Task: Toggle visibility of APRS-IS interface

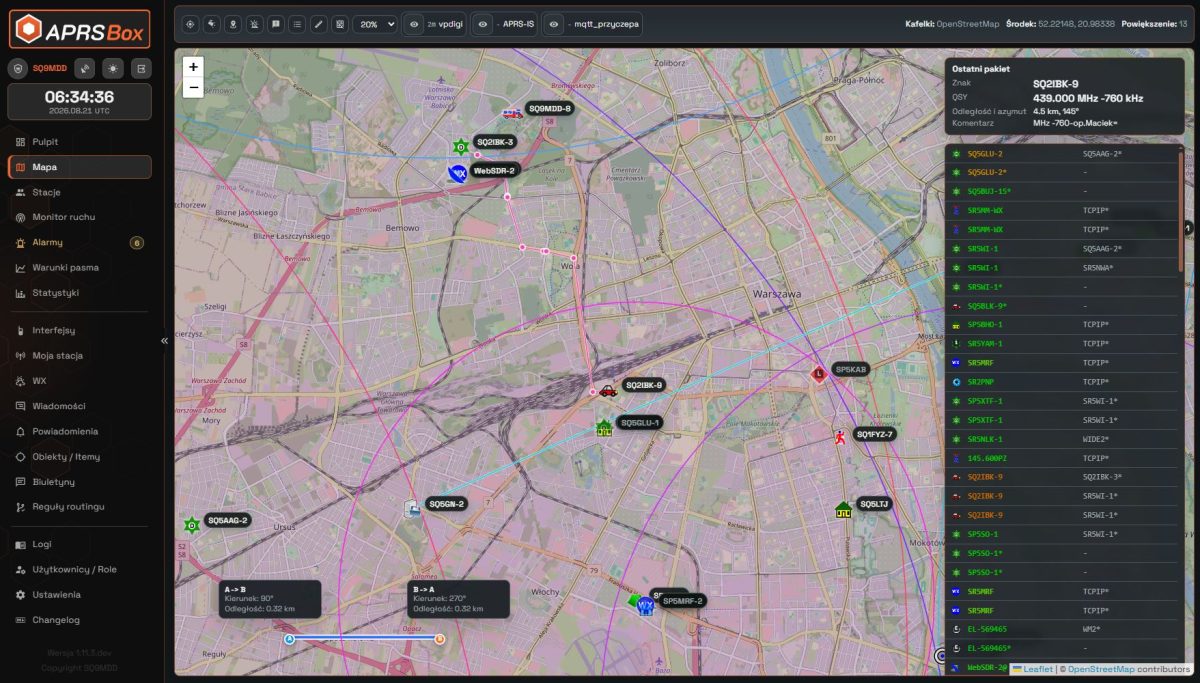Action: [x=484, y=24]
